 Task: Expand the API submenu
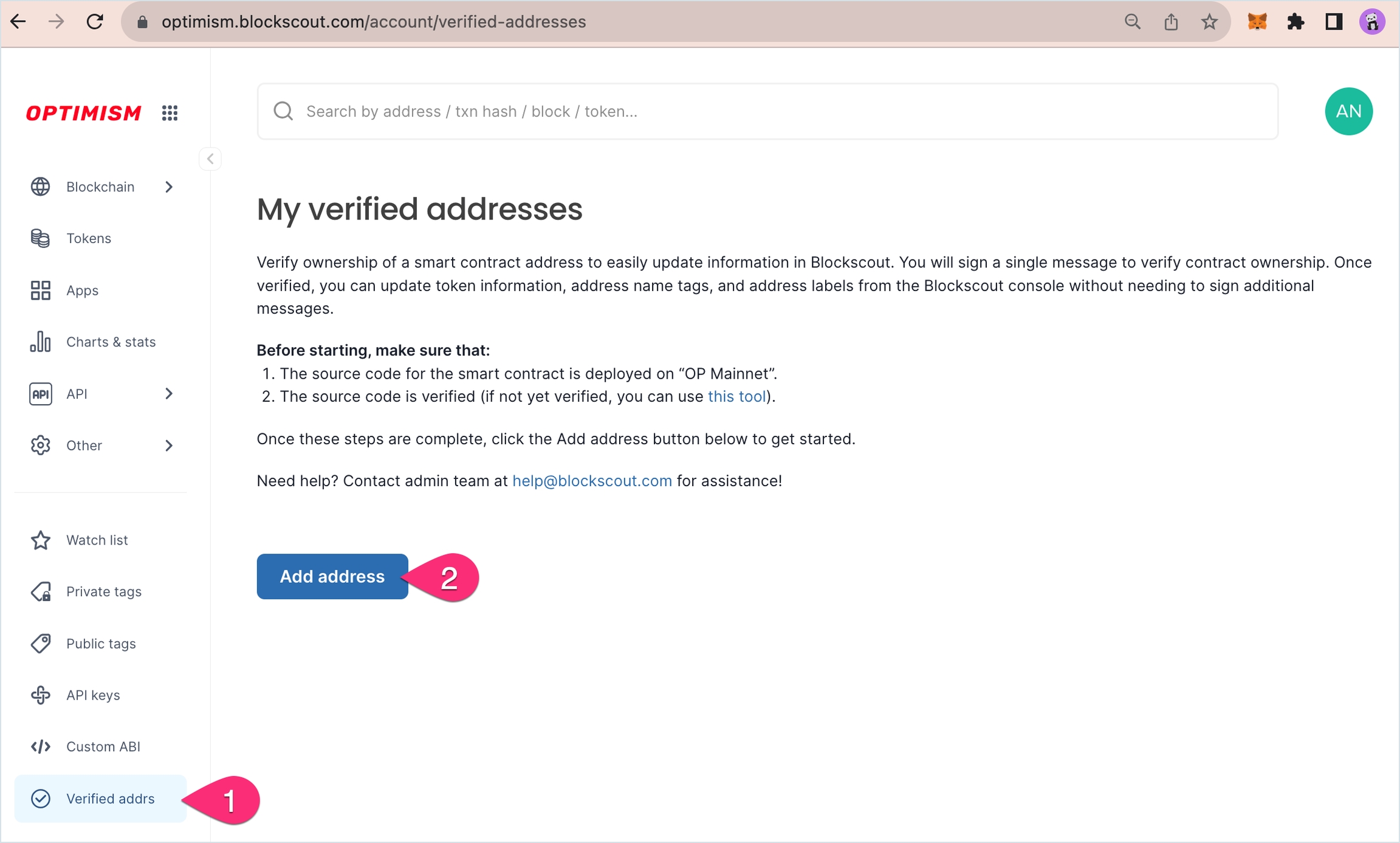pos(101,394)
